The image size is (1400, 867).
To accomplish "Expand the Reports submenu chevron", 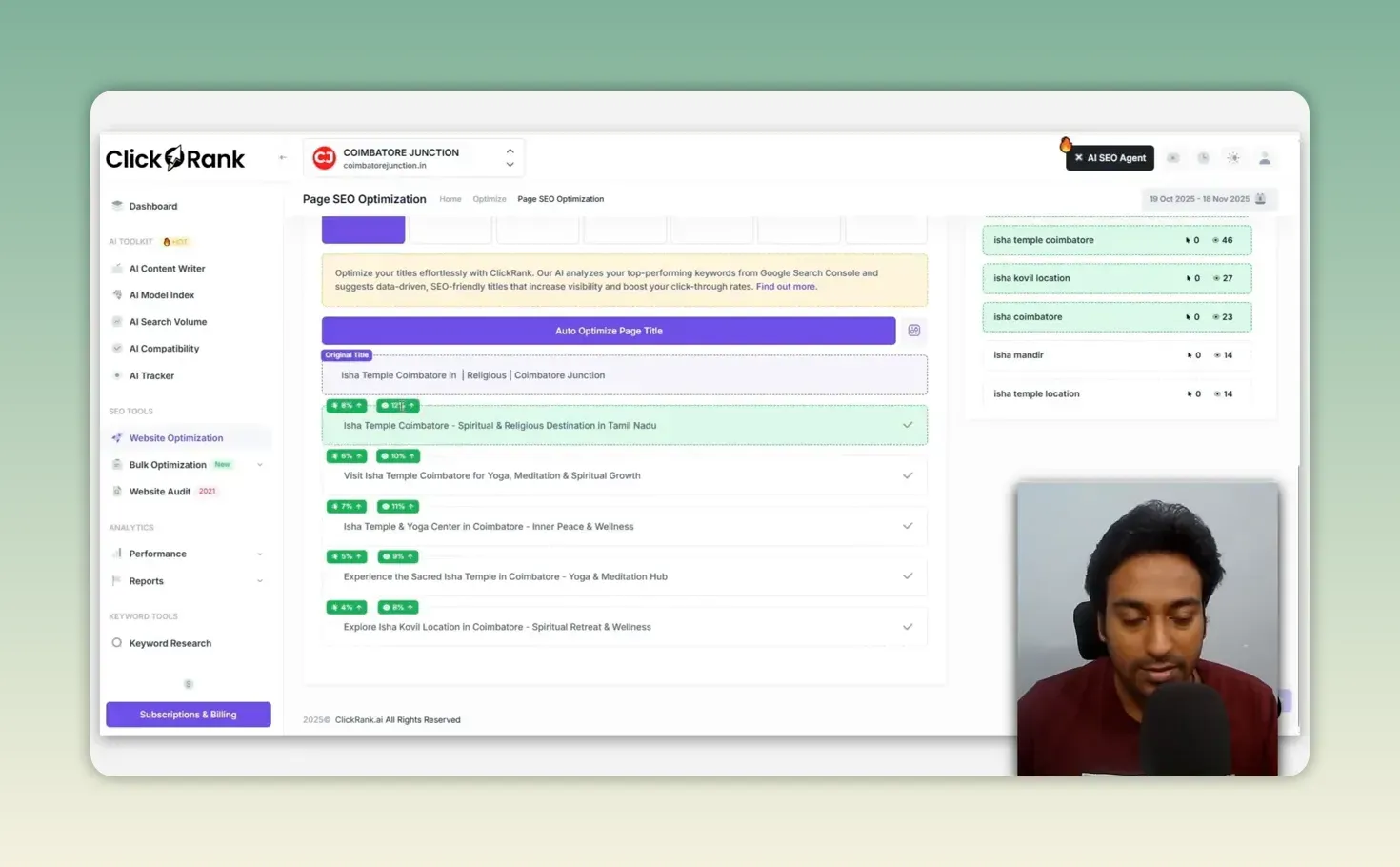I will tap(260, 581).
